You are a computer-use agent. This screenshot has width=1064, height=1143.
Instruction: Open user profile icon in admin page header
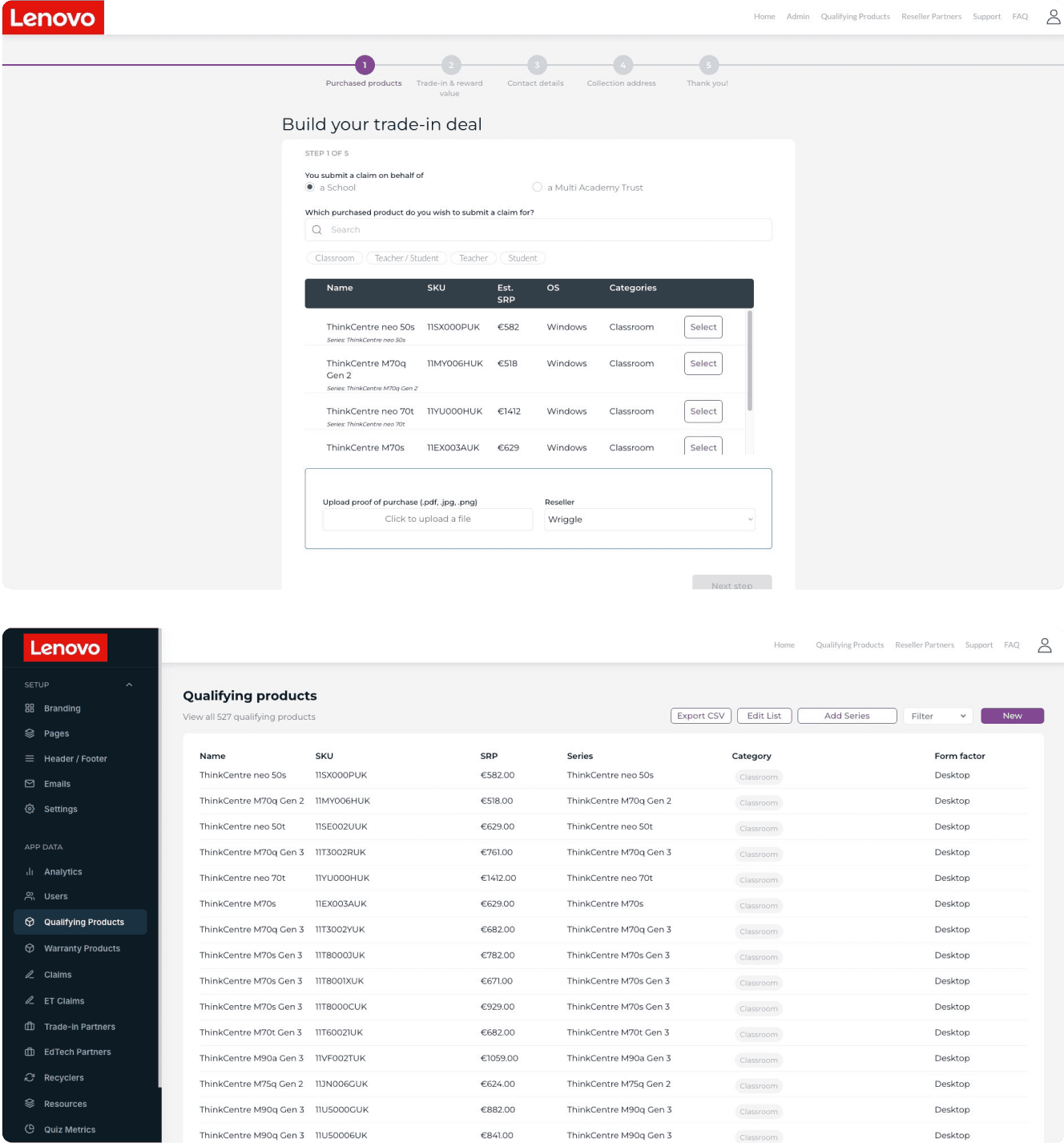(x=1044, y=645)
